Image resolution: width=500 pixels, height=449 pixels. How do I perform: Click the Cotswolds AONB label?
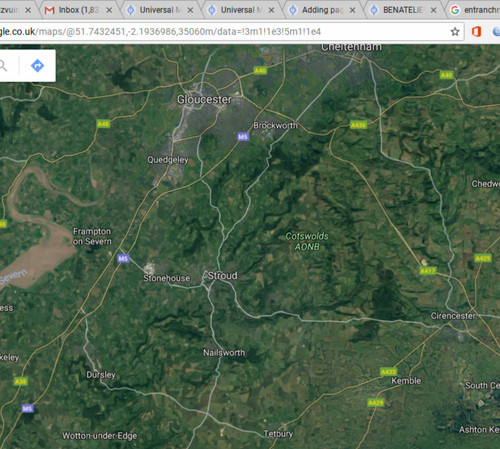(307, 241)
